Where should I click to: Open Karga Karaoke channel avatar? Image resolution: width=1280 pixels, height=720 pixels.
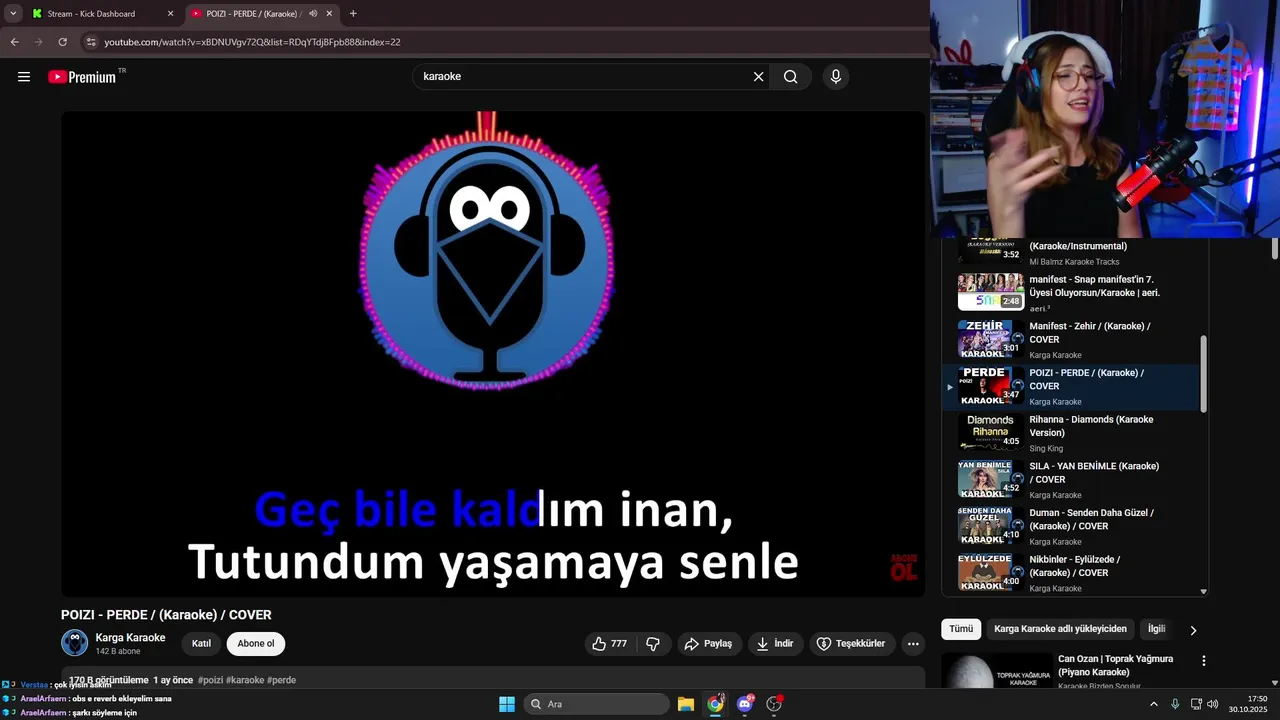tap(74, 643)
